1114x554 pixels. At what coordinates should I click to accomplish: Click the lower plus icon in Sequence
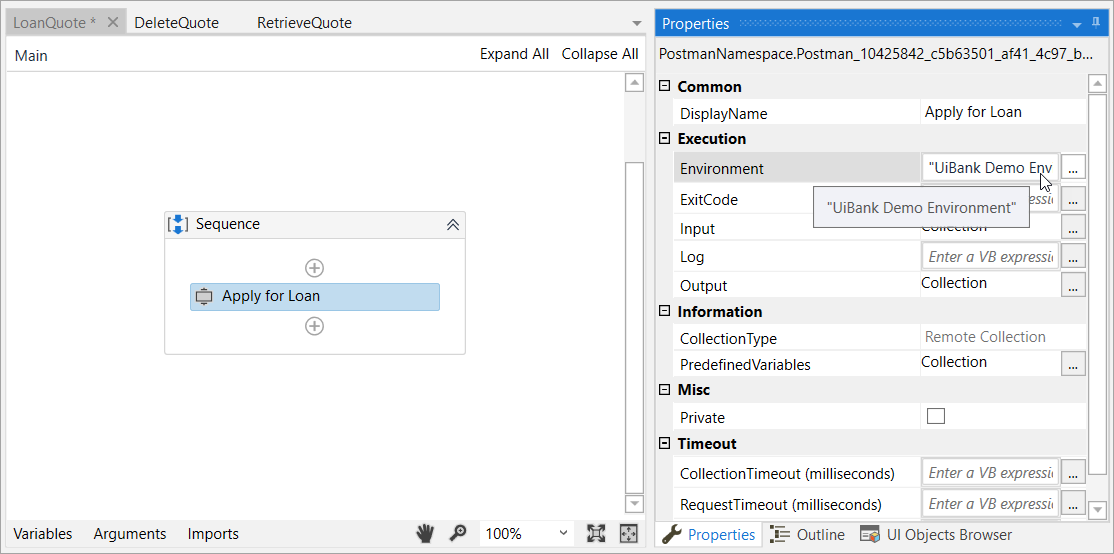click(x=314, y=326)
